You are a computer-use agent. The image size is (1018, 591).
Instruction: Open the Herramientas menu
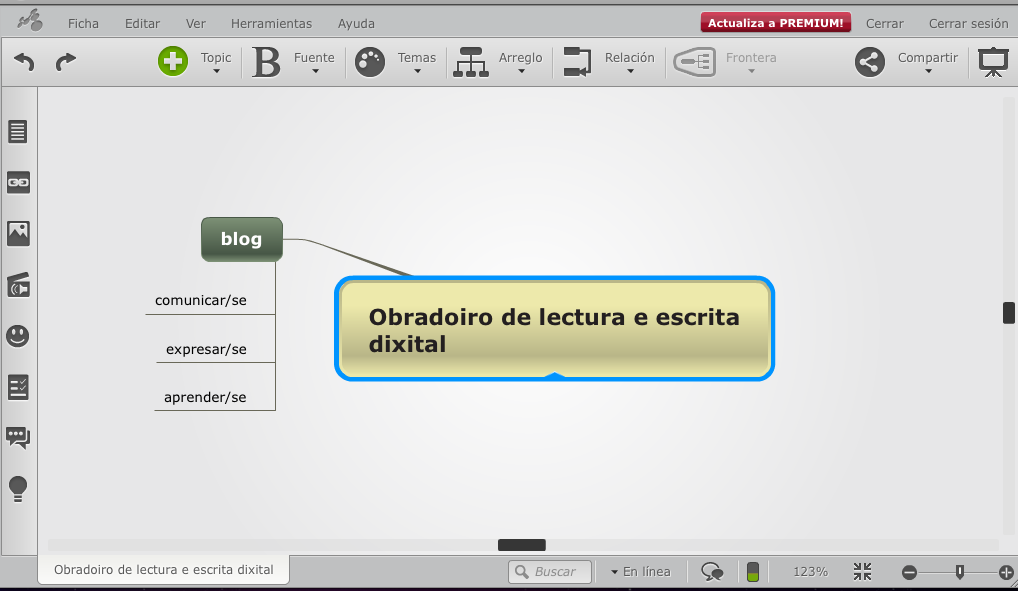click(271, 23)
